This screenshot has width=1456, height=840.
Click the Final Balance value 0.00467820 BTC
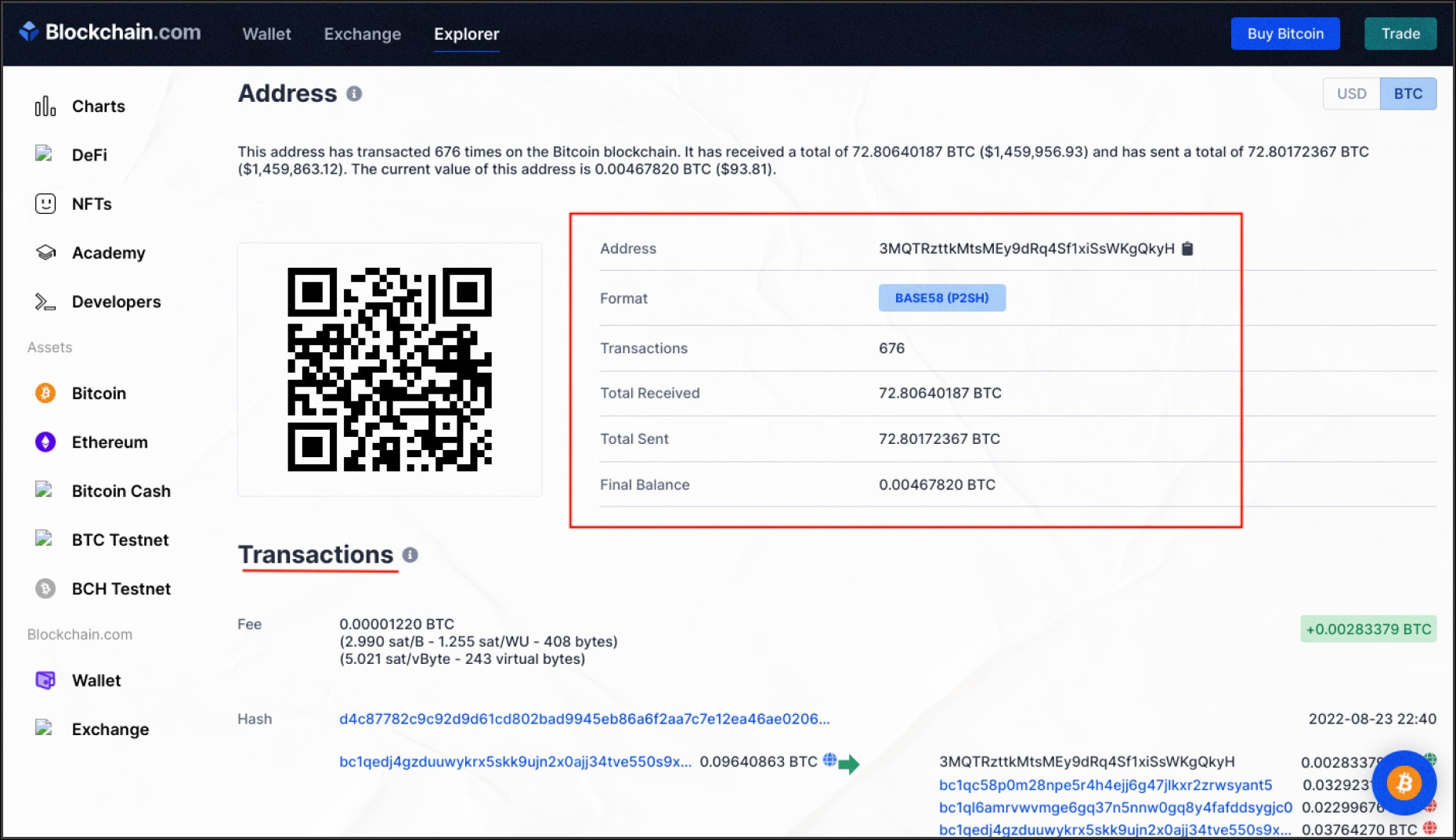click(937, 485)
